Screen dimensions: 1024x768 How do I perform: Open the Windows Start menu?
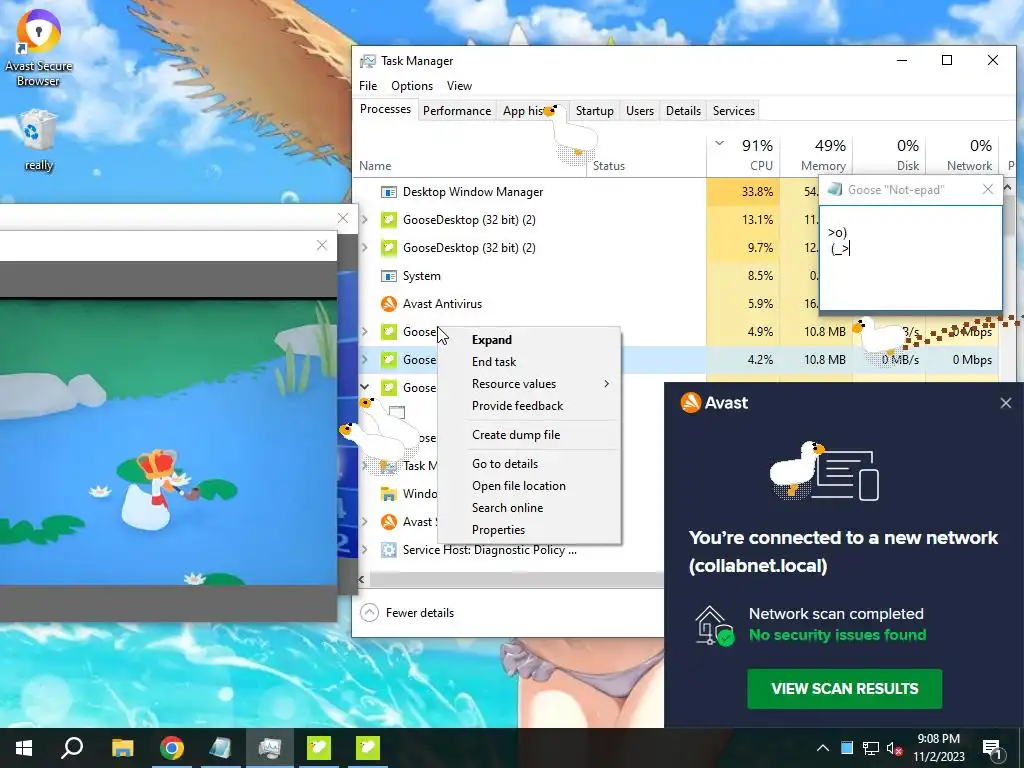24,748
